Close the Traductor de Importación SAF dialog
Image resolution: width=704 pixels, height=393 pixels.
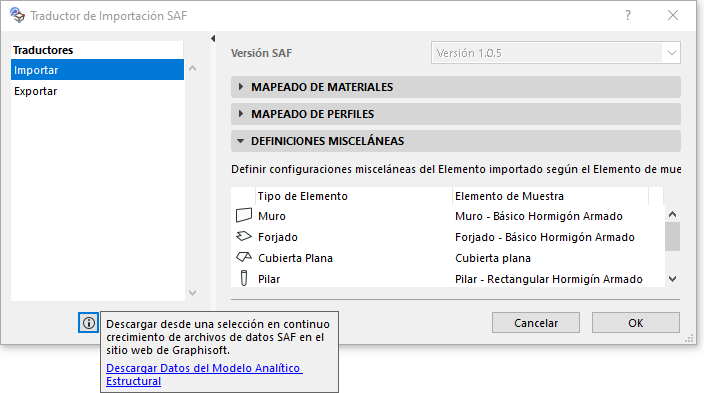(673, 15)
